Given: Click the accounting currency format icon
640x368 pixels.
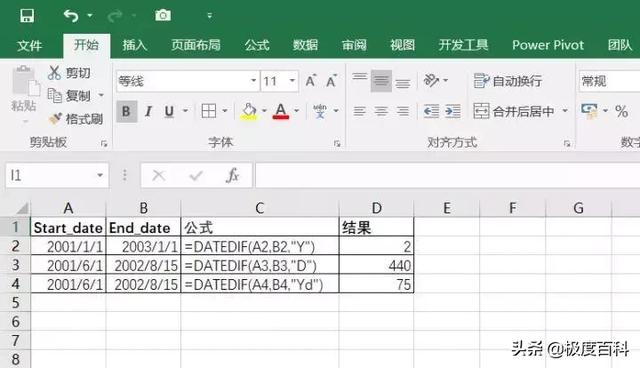Looking at the screenshot, I should tap(589, 111).
